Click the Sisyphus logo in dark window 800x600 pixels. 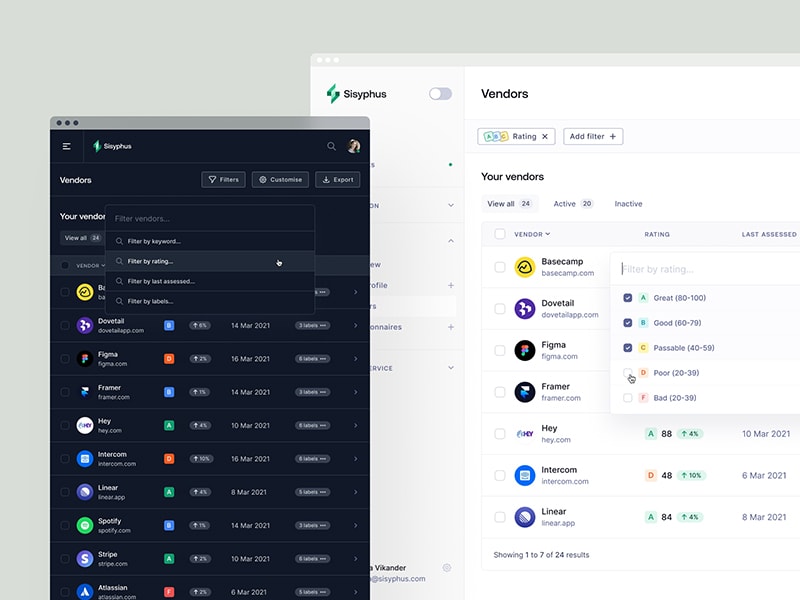(x=112, y=146)
